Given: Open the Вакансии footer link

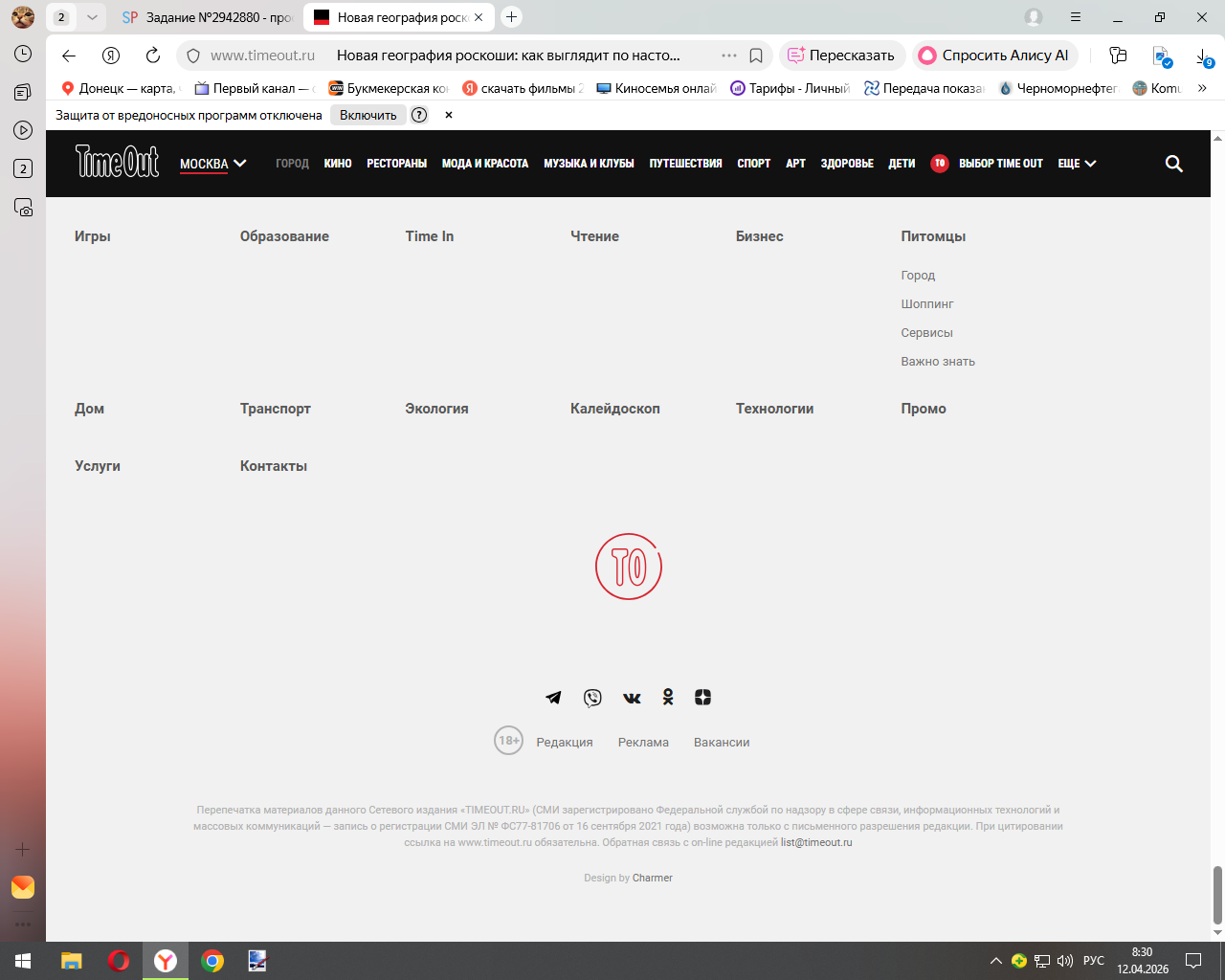Looking at the screenshot, I should tap(722, 743).
